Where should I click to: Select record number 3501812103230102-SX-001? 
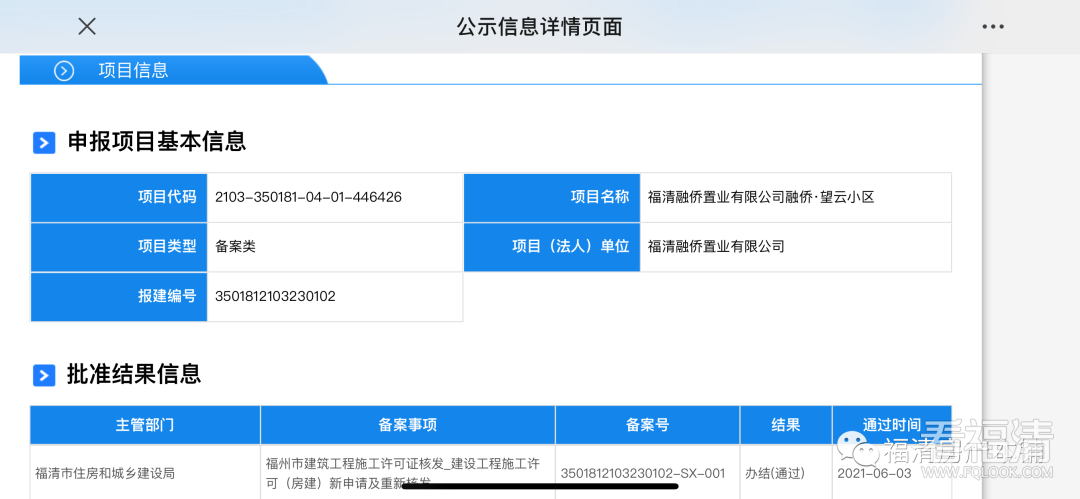tap(643, 473)
